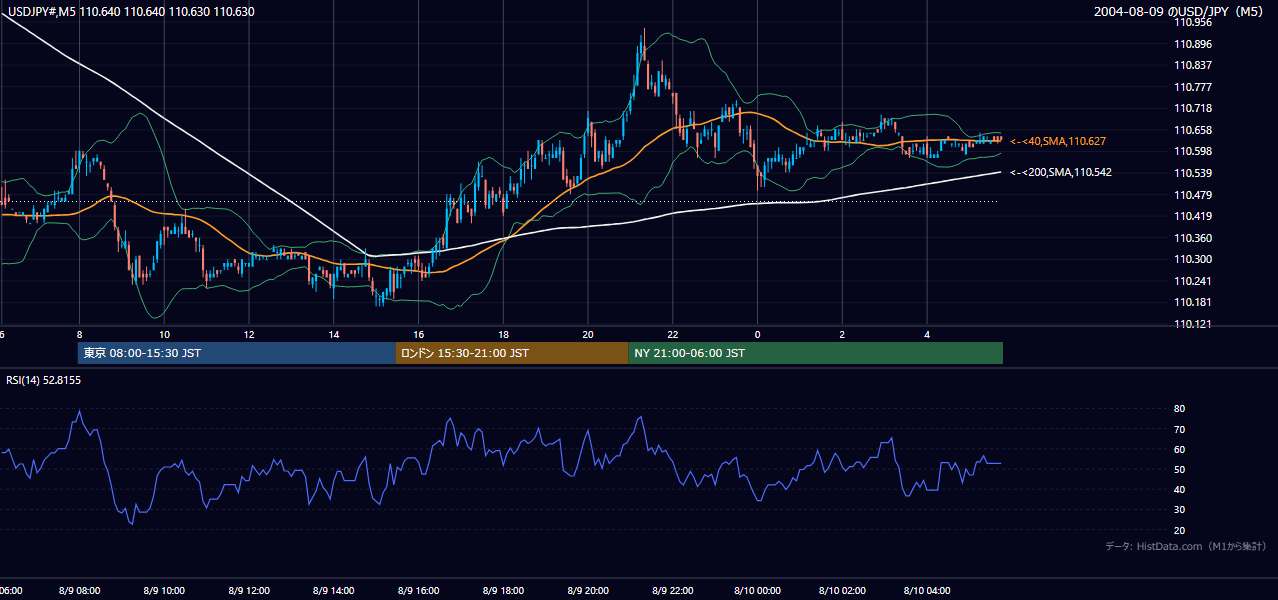Click the 110.300 price axis label

1194,259
